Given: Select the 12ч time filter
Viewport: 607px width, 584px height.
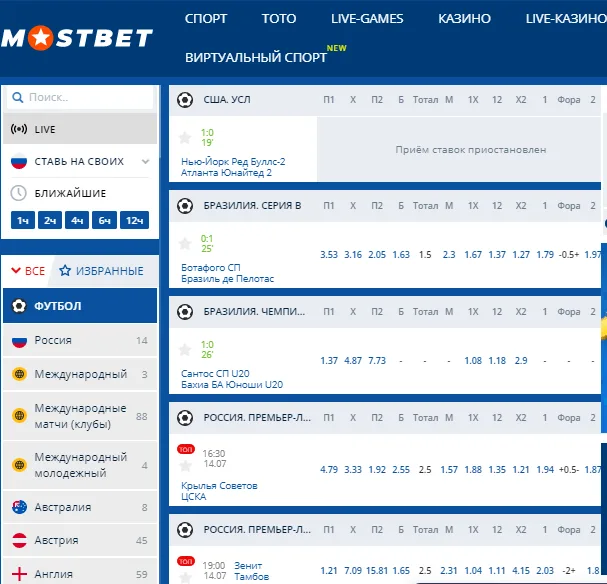Looking at the screenshot, I should [135, 221].
